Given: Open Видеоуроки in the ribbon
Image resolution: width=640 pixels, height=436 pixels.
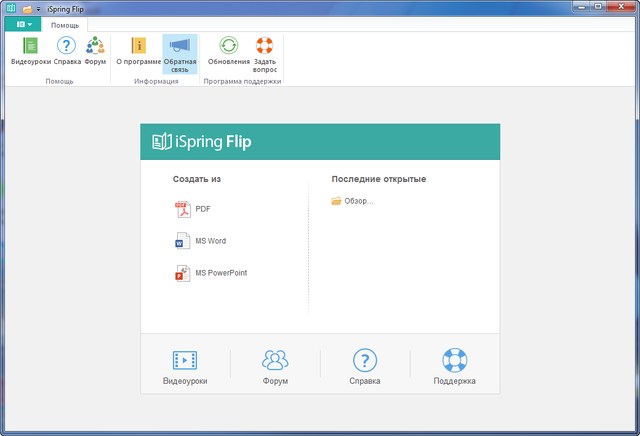Looking at the screenshot, I should point(31,51).
